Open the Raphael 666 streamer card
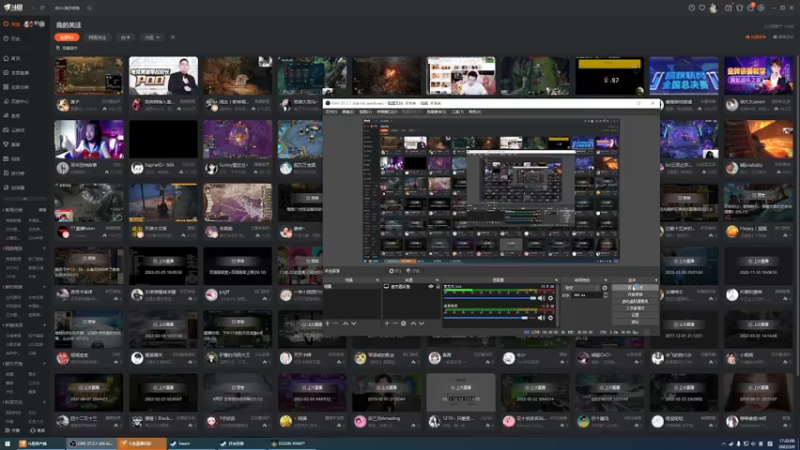 point(163,148)
